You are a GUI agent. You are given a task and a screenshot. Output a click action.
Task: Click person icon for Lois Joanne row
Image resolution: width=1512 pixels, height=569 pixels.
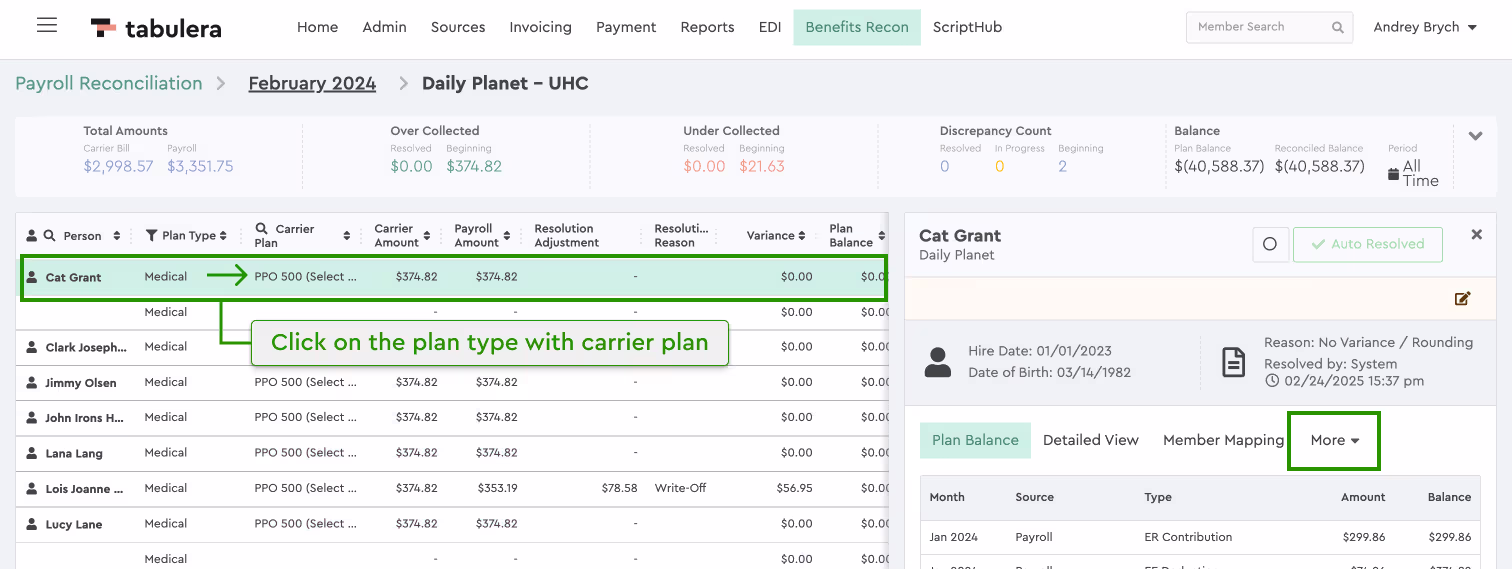coord(32,489)
